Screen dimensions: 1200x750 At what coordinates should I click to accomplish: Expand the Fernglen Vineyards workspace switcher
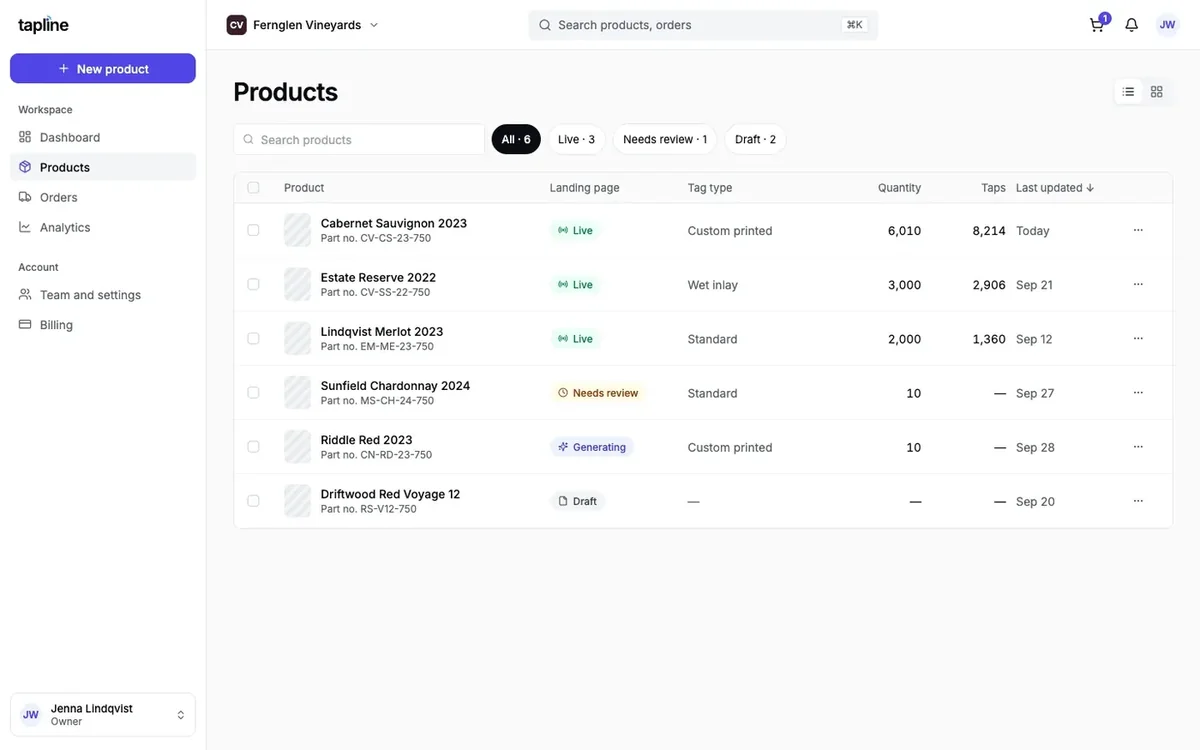[304, 25]
